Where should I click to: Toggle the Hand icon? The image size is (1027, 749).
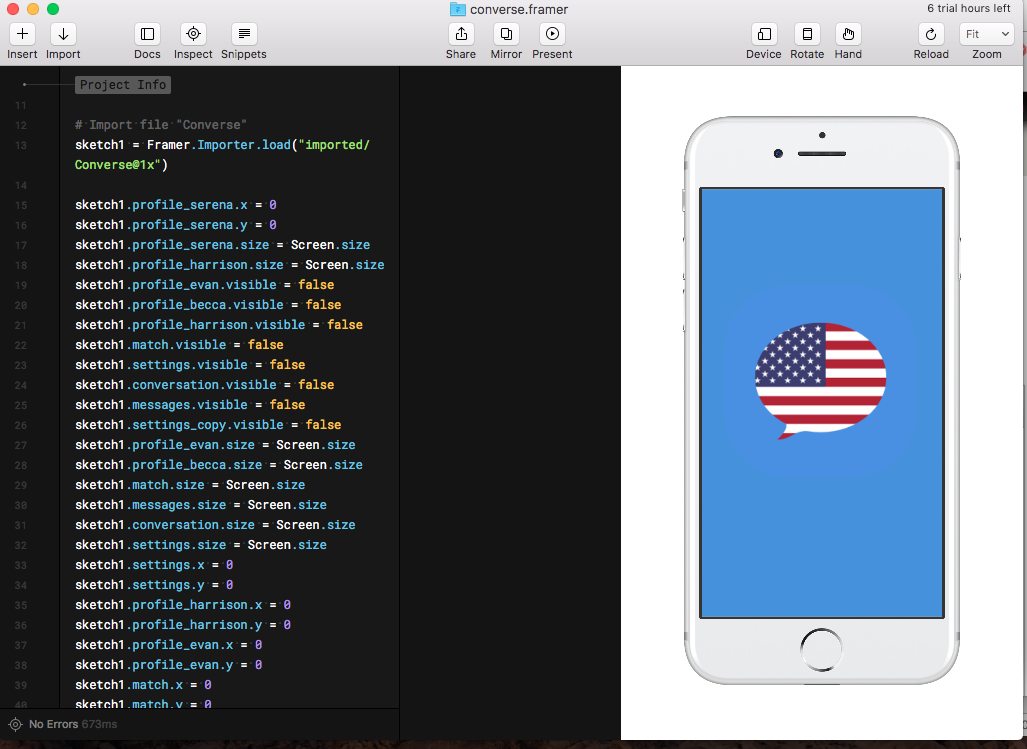coord(848,33)
